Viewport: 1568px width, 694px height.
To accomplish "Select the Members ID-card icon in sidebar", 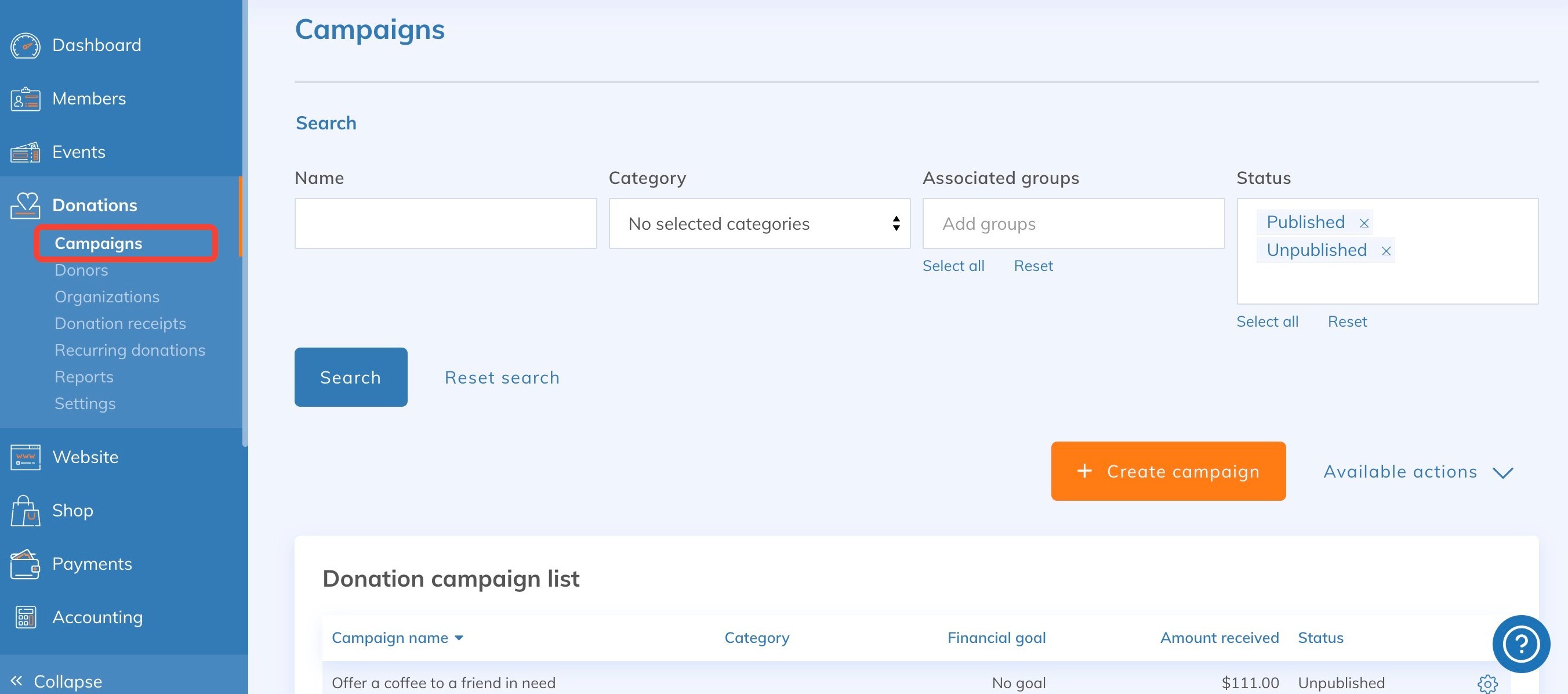I will click(x=25, y=98).
